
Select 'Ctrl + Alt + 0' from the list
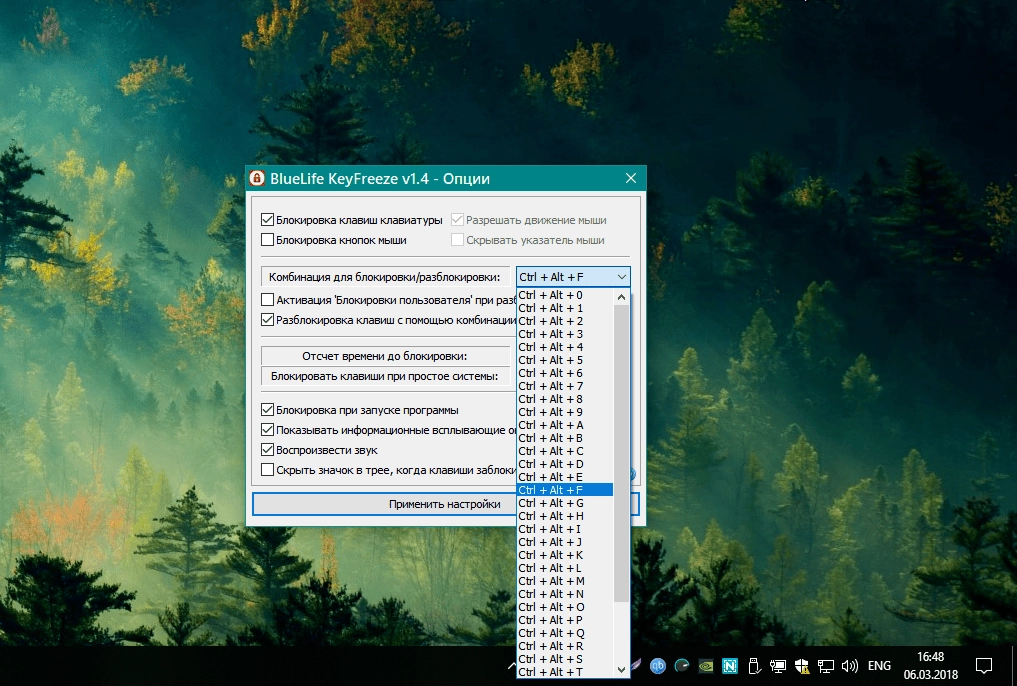pos(565,295)
